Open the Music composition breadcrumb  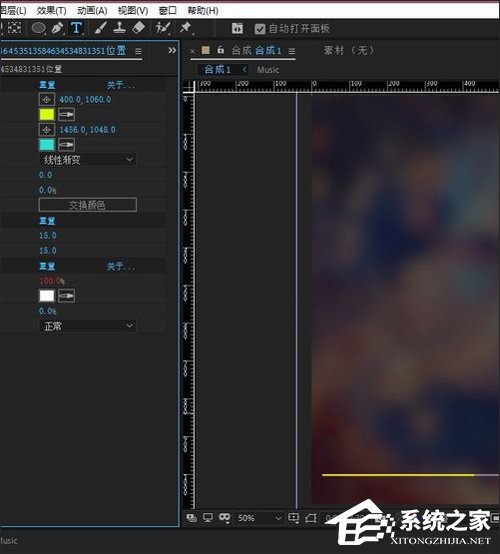click(x=268, y=70)
